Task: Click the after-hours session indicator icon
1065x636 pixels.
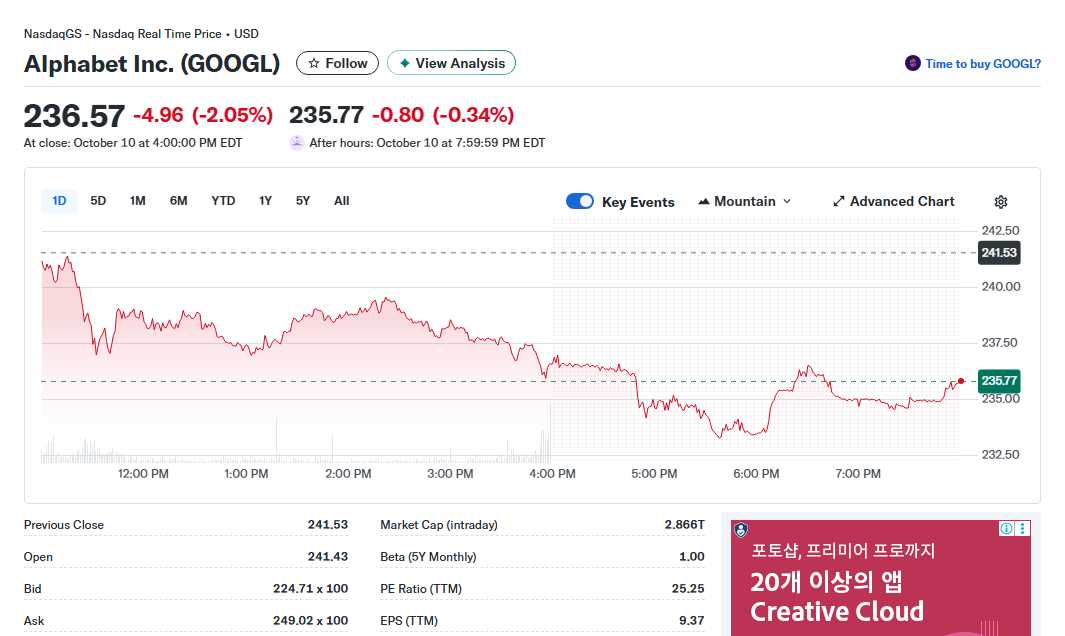Action: (x=296, y=142)
